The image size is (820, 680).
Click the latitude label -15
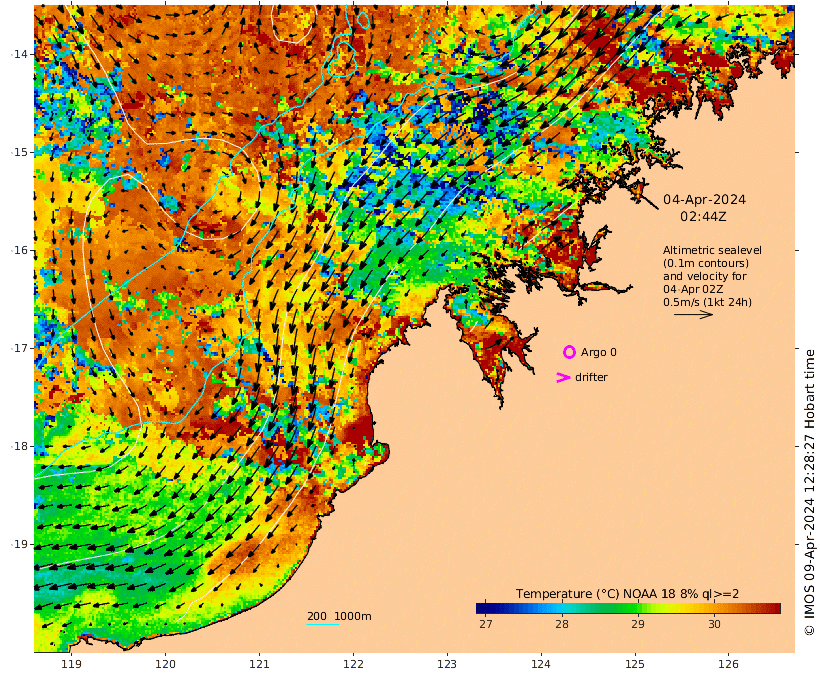click(x=20, y=152)
